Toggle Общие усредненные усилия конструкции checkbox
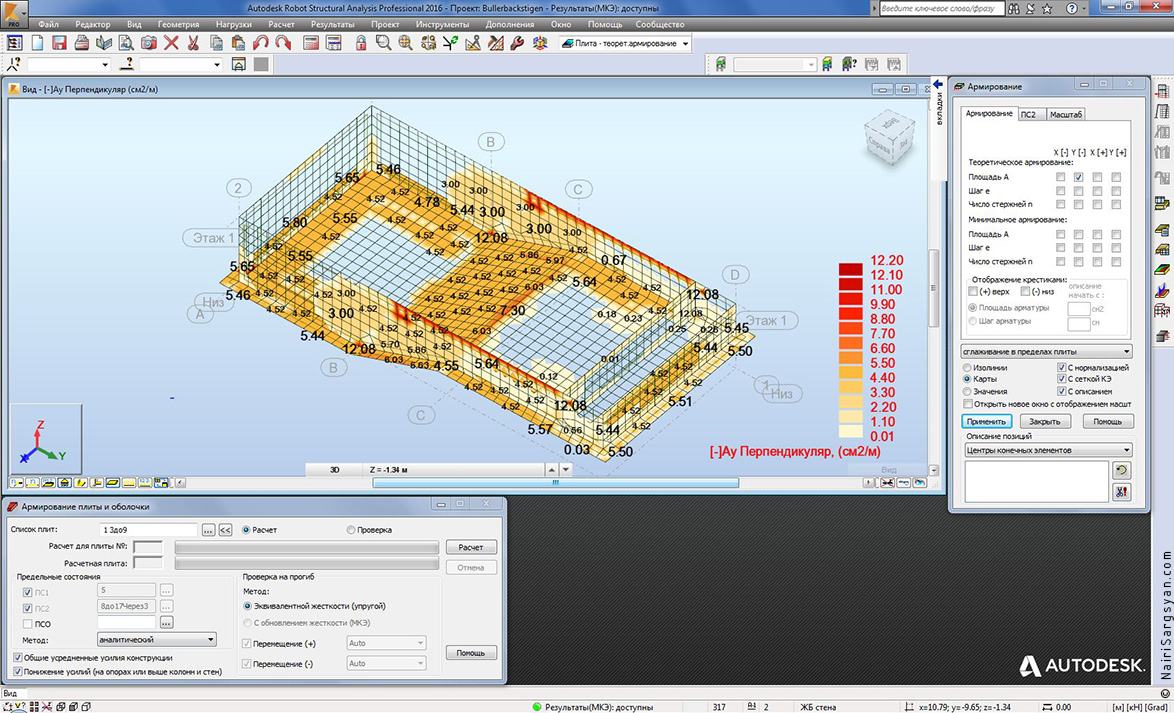 pos(17,658)
